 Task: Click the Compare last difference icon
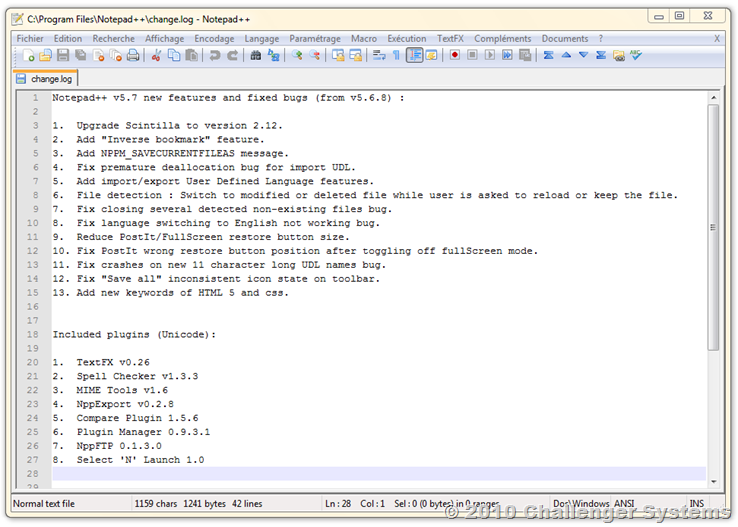[601, 56]
